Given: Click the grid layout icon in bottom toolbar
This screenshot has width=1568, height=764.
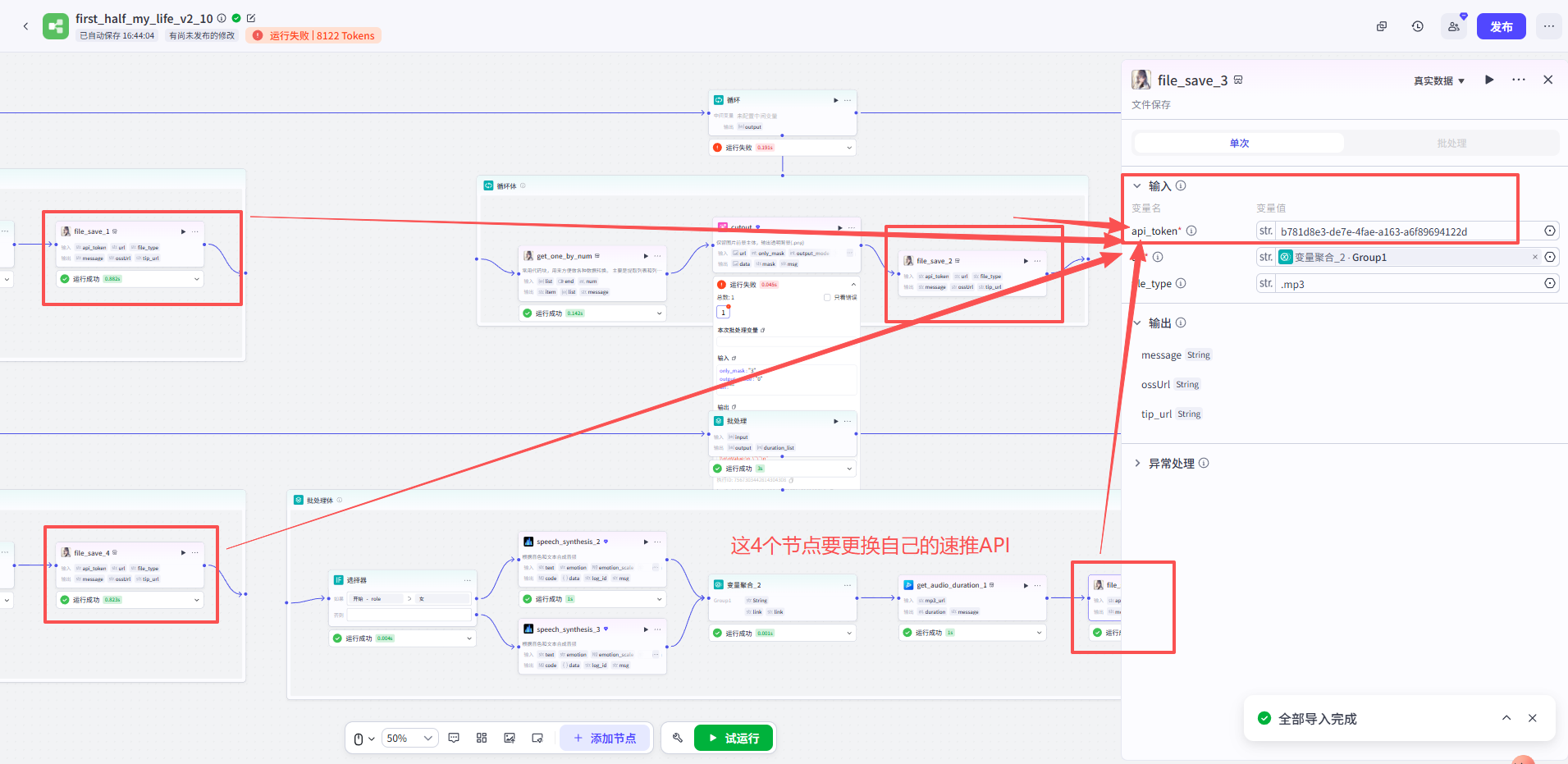Looking at the screenshot, I should [x=482, y=738].
